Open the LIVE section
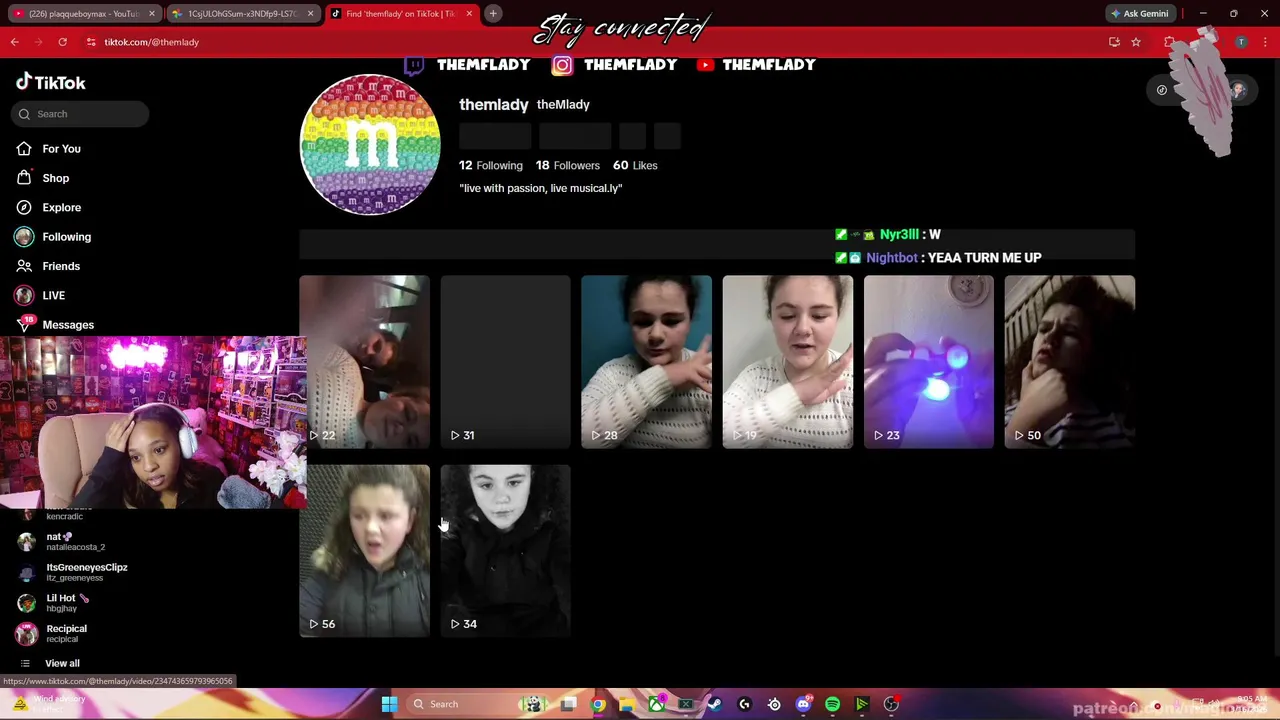1280x720 pixels. tap(53, 296)
